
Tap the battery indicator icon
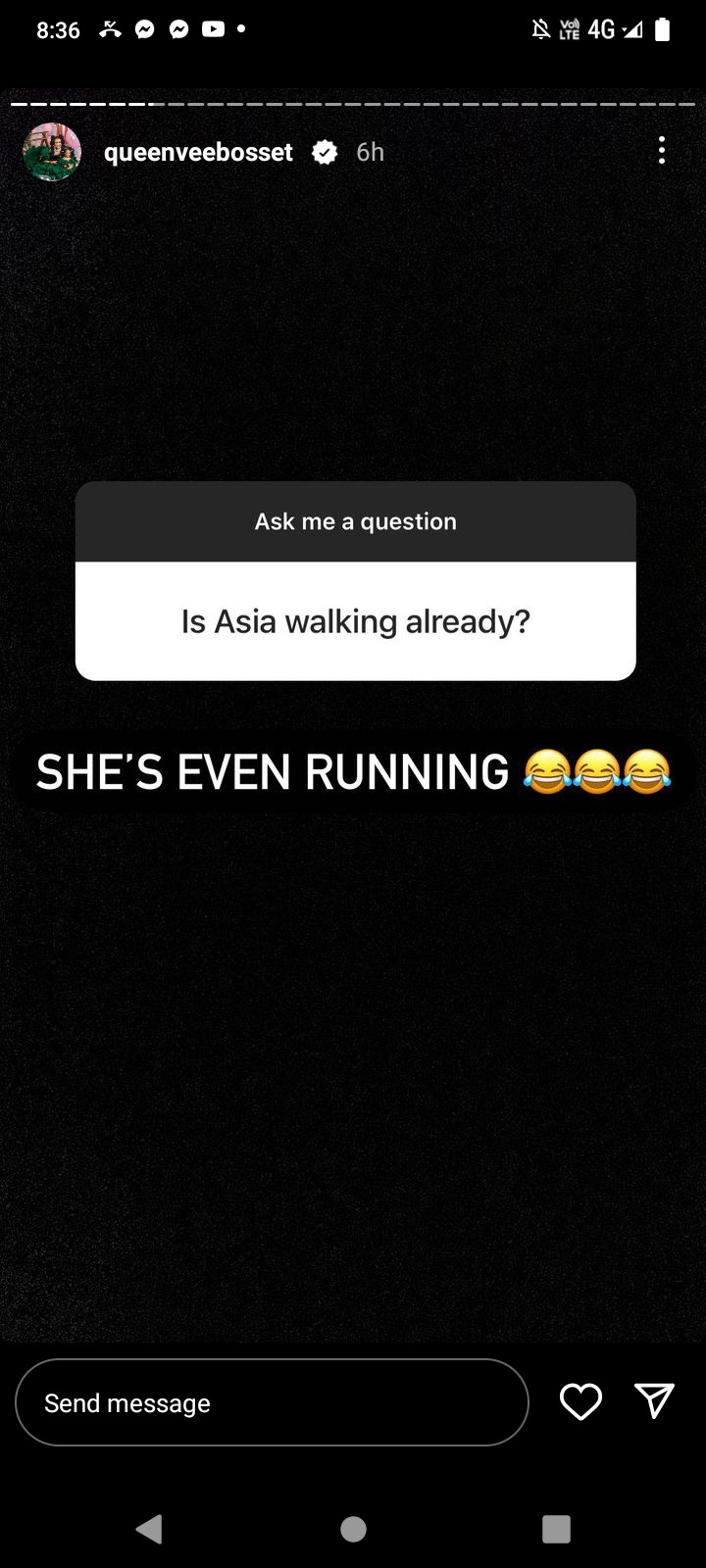[662, 30]
